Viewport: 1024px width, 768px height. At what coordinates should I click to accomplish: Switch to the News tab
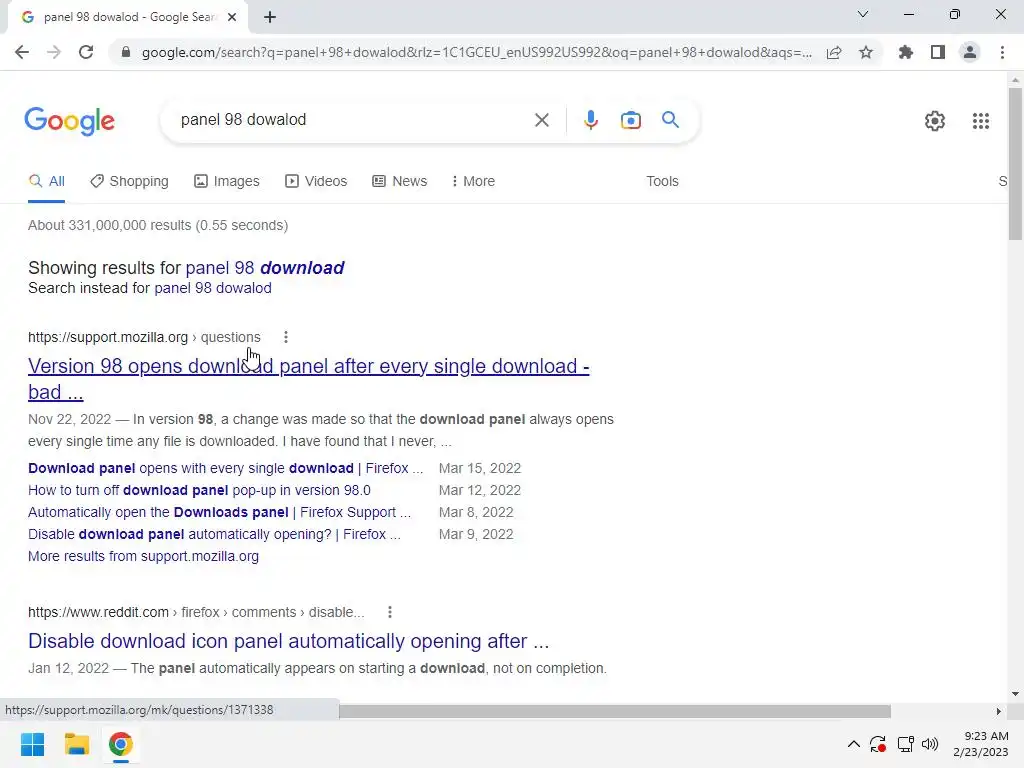[400, 182]
